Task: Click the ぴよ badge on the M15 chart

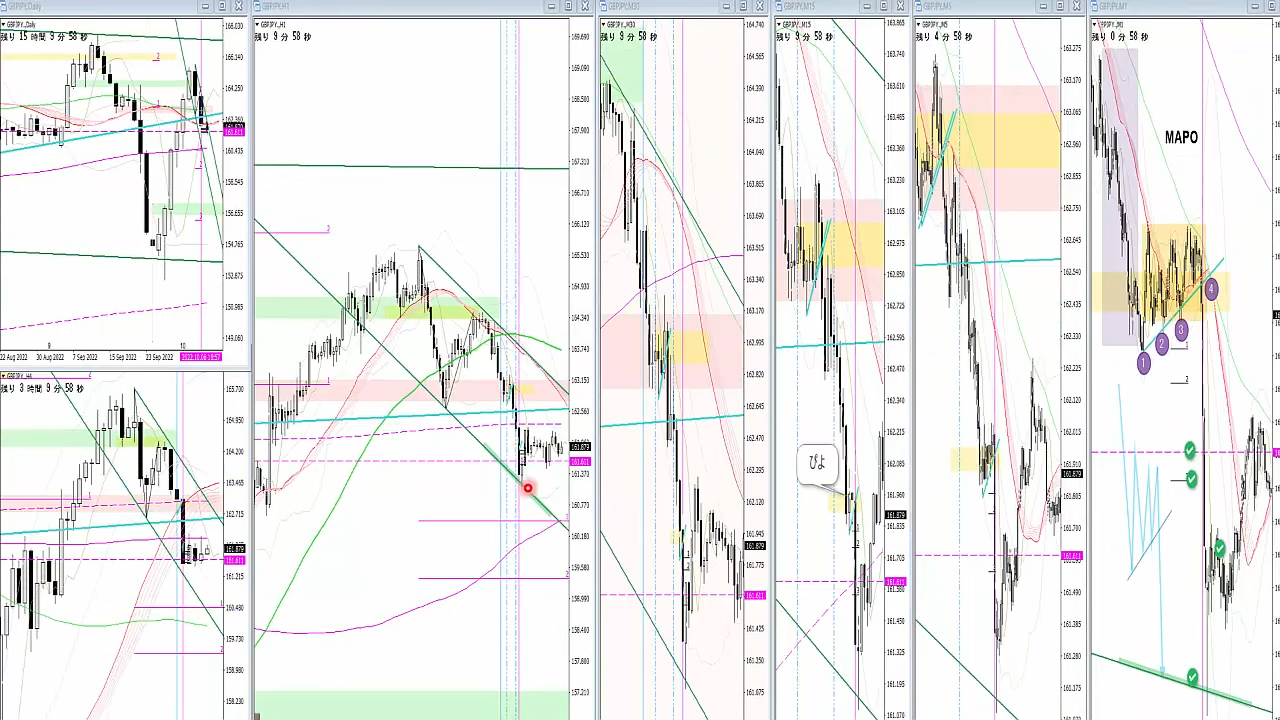Action: click(817, 463)
